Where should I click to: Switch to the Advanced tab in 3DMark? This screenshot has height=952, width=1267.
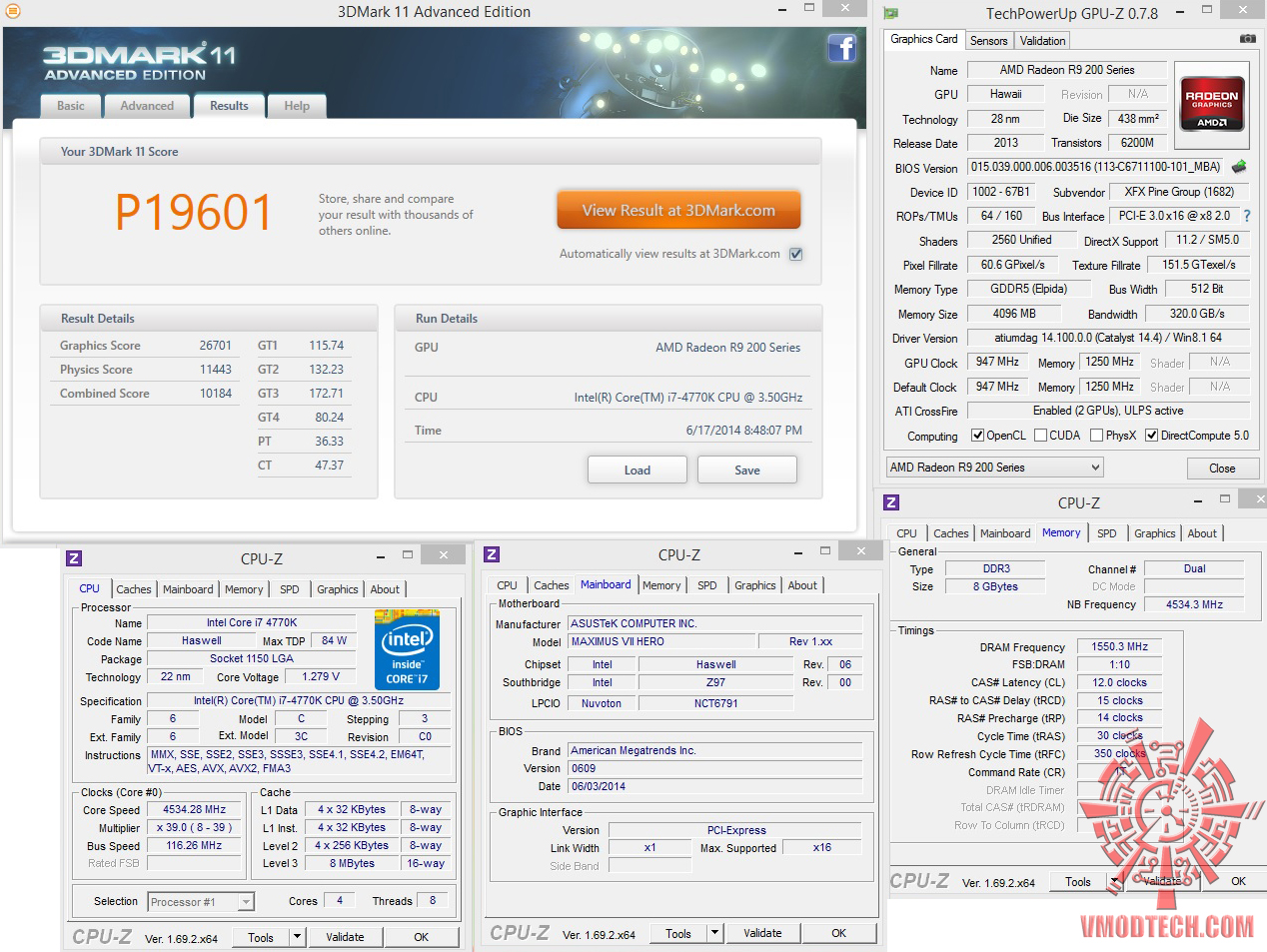point(147,106)
